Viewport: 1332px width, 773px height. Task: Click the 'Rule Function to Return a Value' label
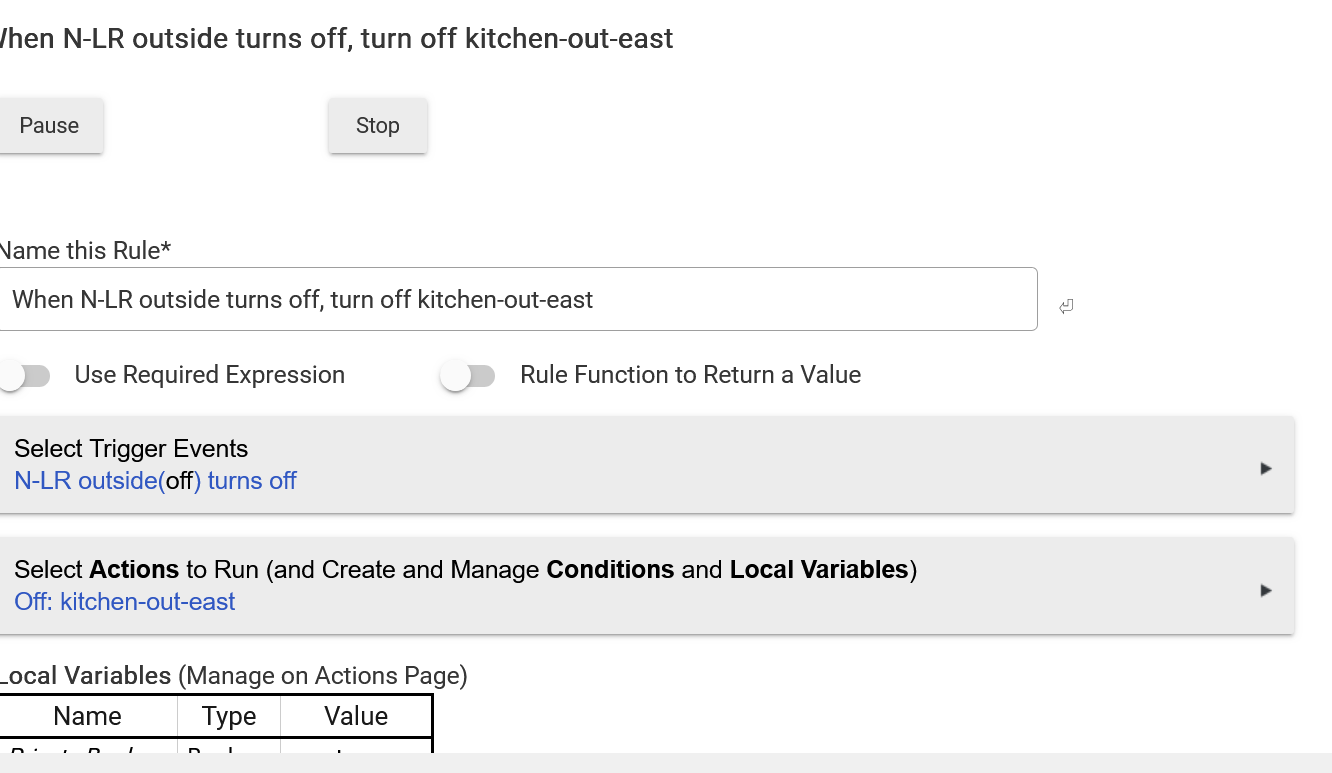tap(690, 375)
